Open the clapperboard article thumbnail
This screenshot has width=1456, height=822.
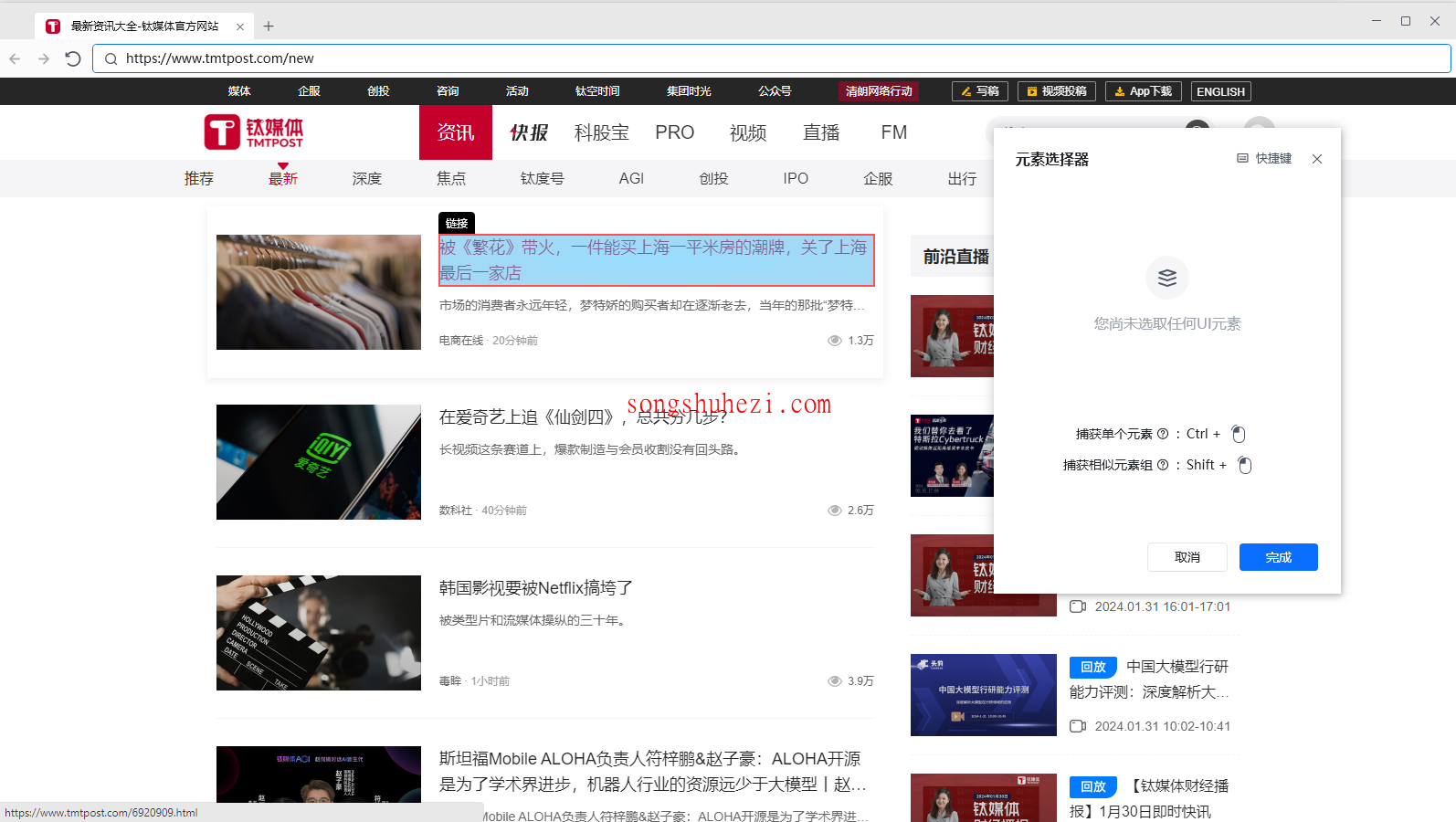coord(319,633)
